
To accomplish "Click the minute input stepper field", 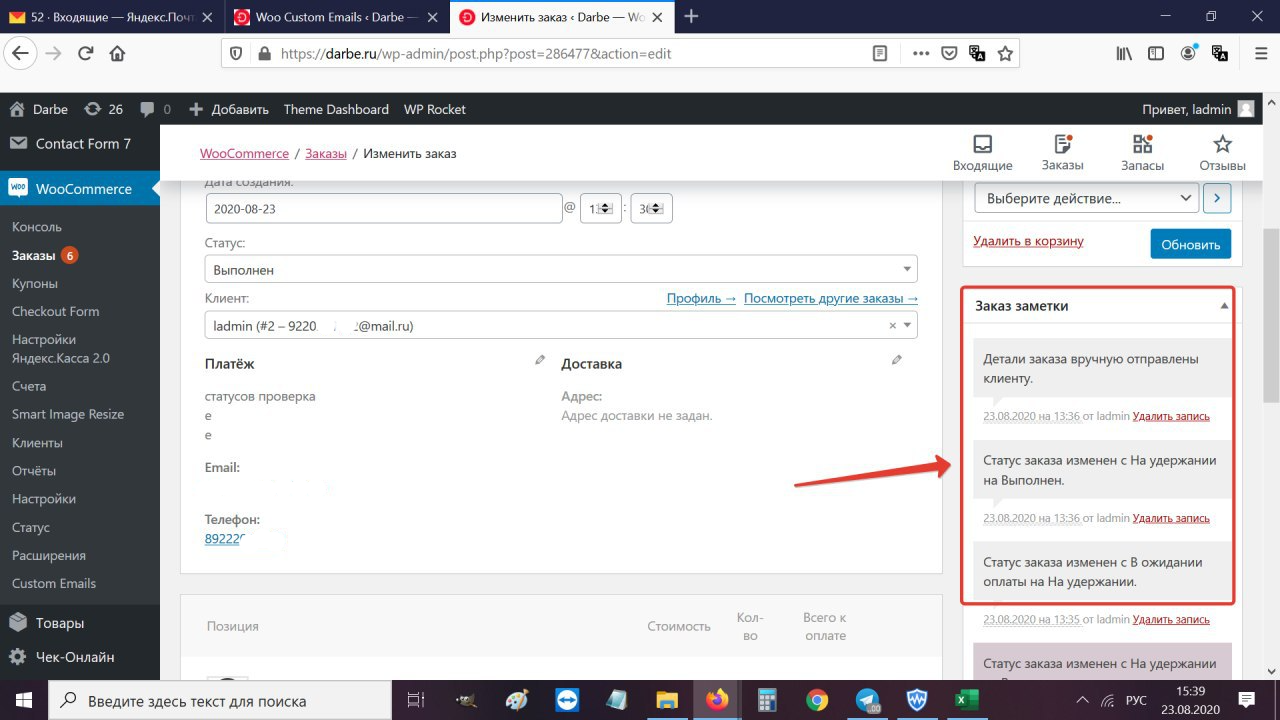I will coord(651,208).
